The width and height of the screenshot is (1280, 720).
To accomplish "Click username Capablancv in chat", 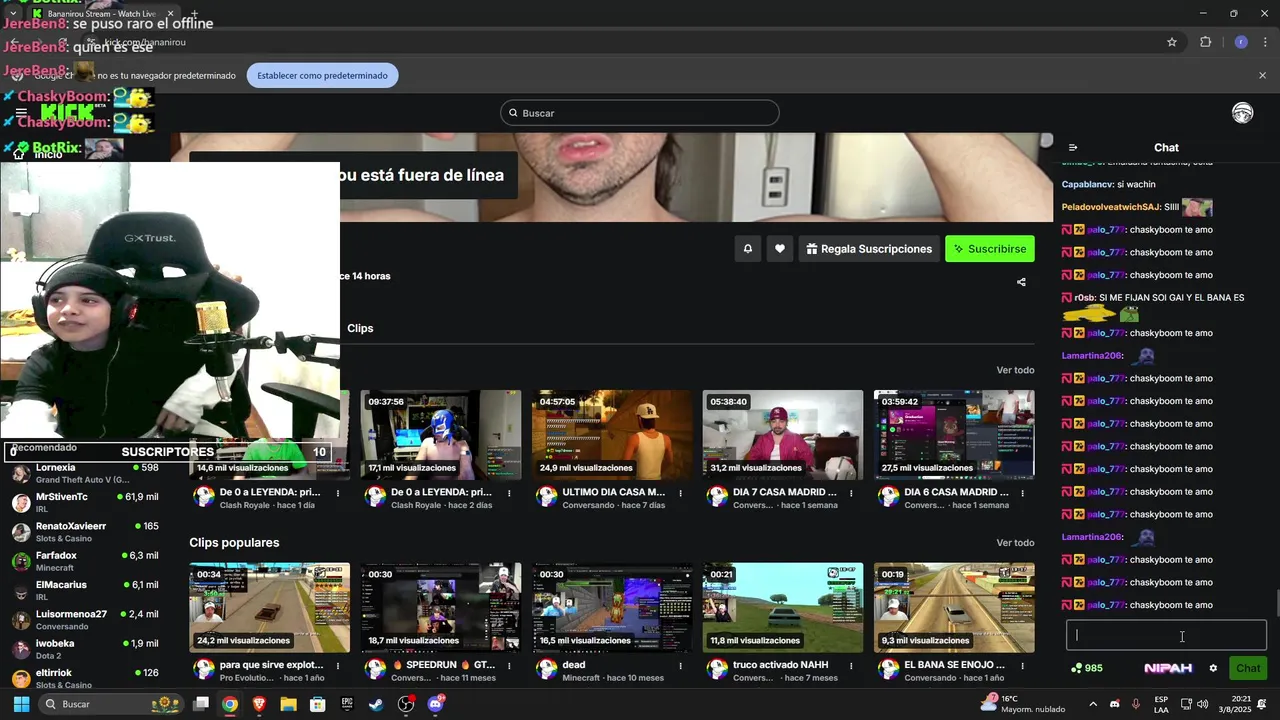I will (1087, 185).
